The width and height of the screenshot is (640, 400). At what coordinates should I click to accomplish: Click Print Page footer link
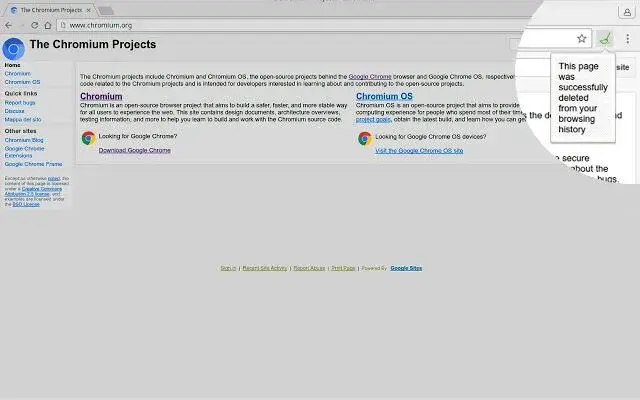[x=343, y=268]
